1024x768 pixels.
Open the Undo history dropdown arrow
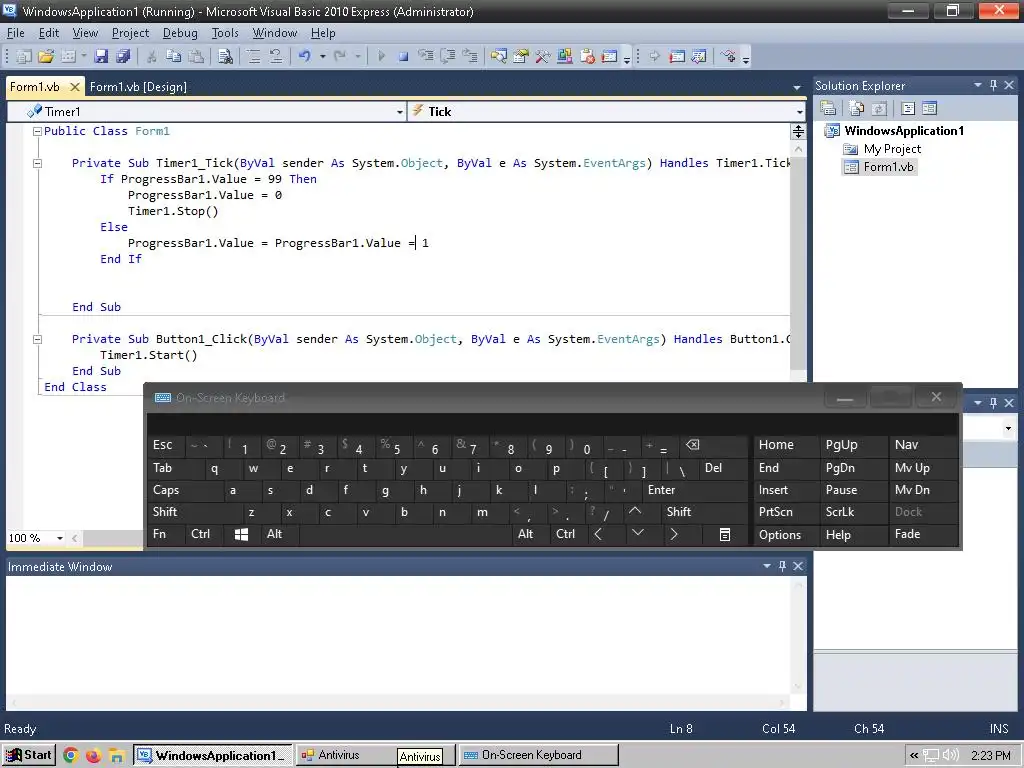coord(323,57)
